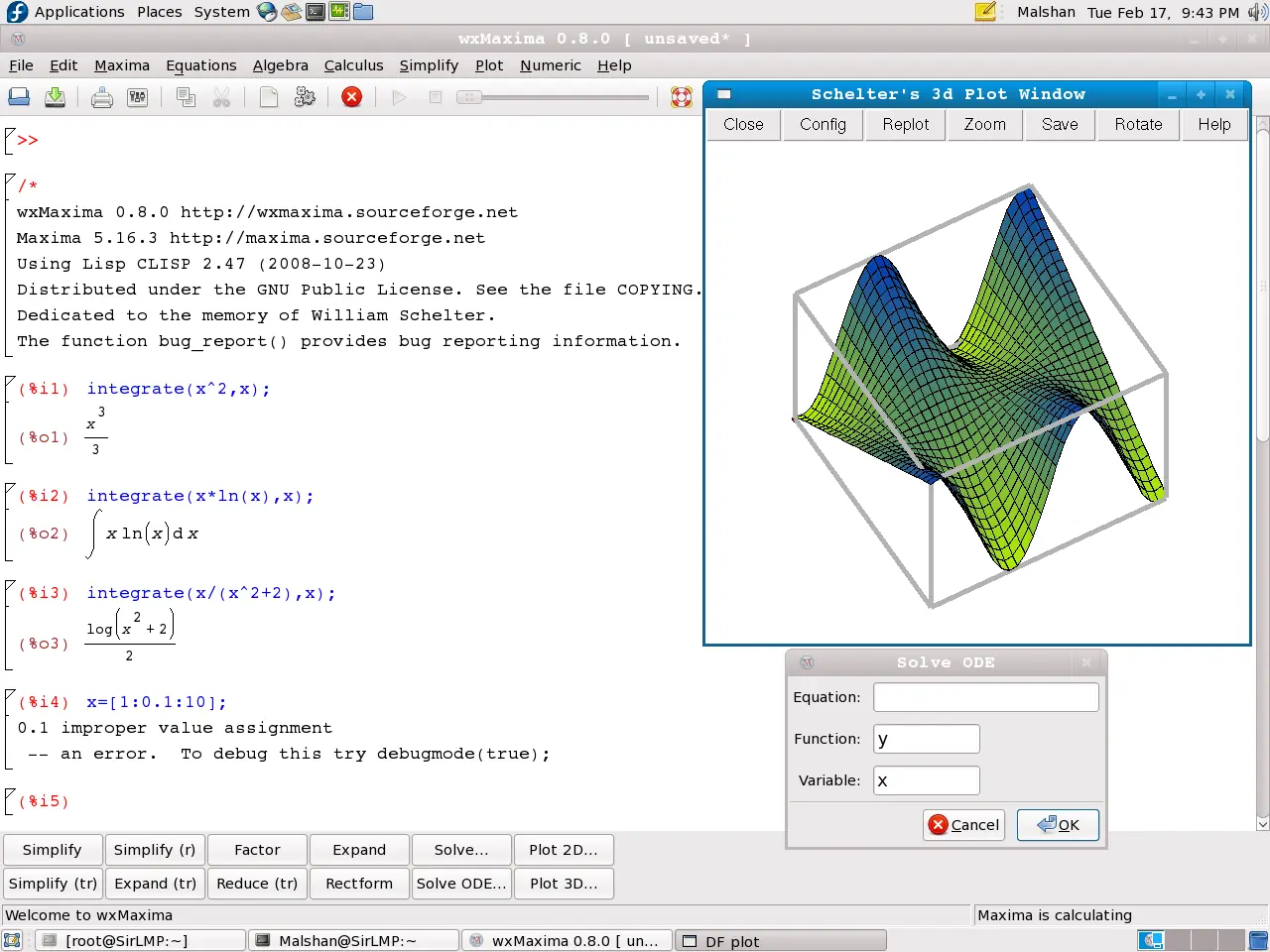Click the Save document toolbar icon
The width and height of the screenshot is (1270, 952).
pos(56,97)
